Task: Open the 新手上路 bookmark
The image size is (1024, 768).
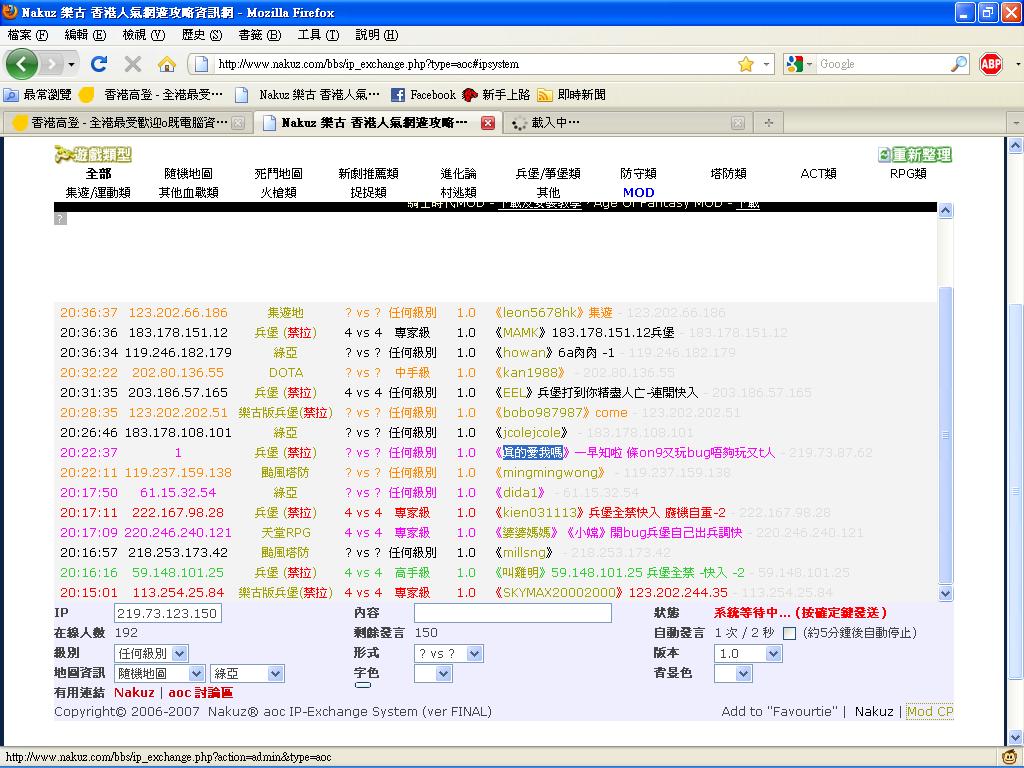Action: coord(496,95)
